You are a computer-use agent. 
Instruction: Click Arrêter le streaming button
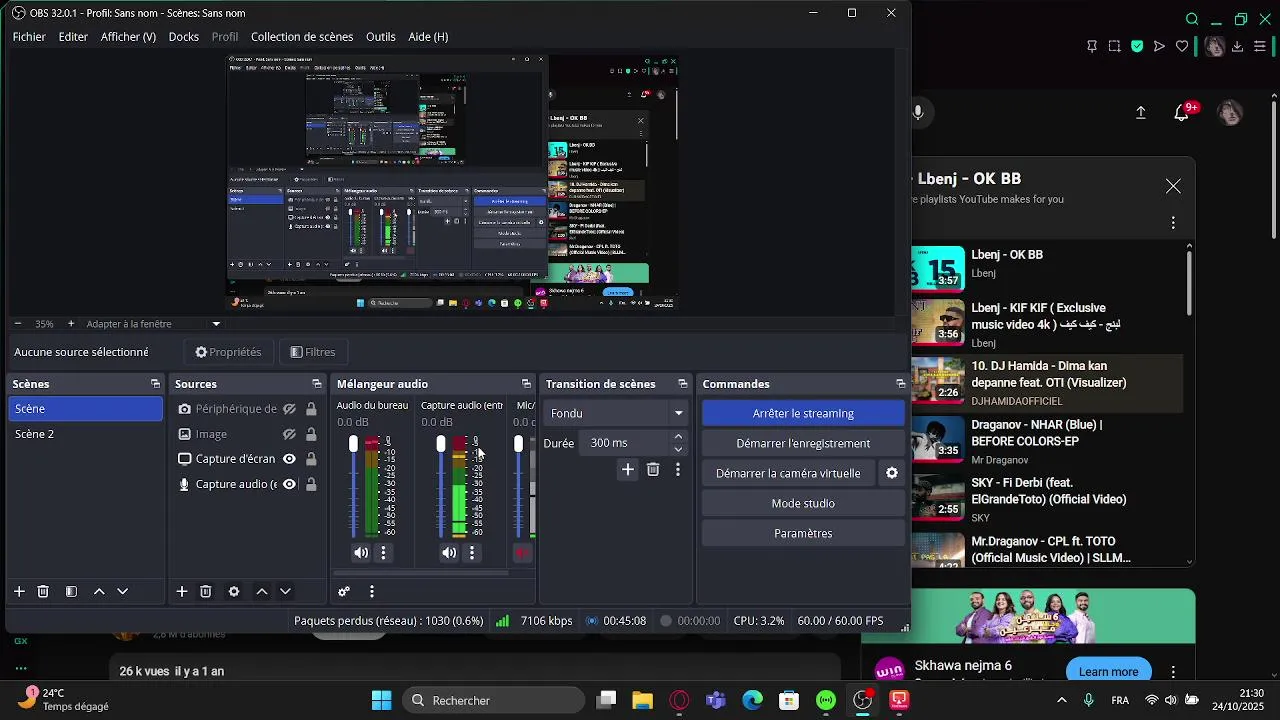tap(803, 413)
